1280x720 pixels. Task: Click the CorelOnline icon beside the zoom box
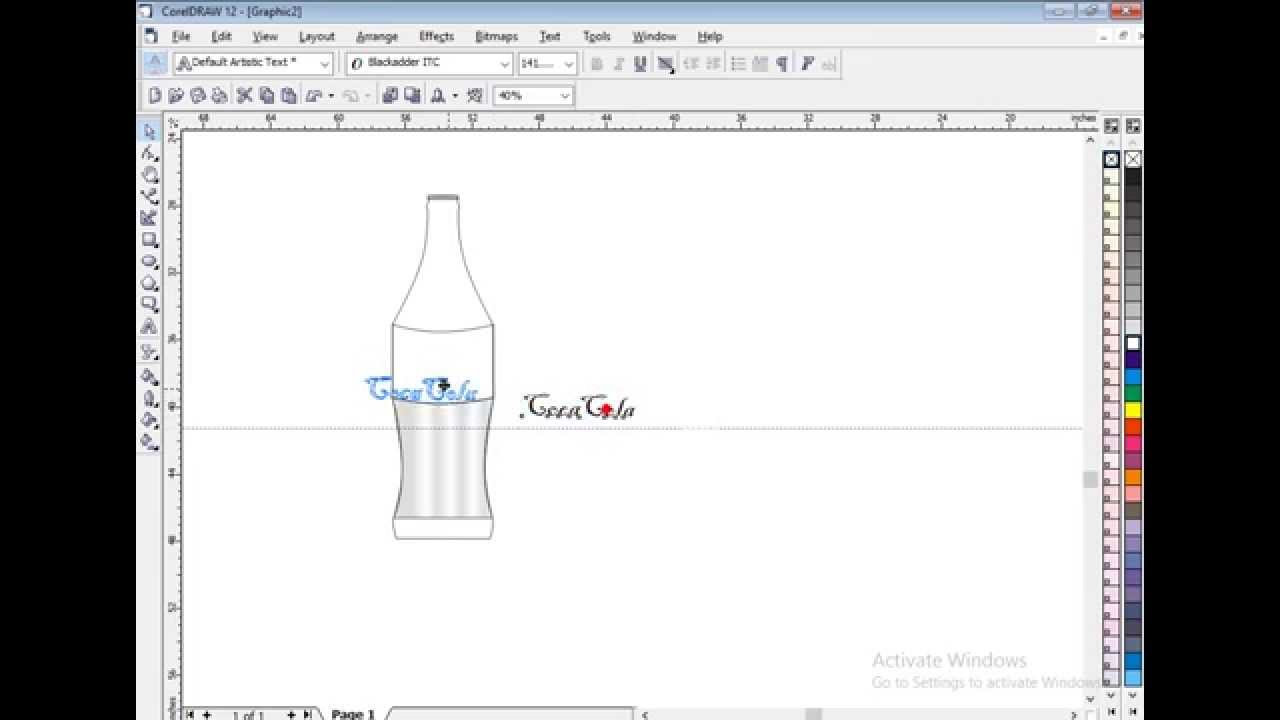pos(475,96)
